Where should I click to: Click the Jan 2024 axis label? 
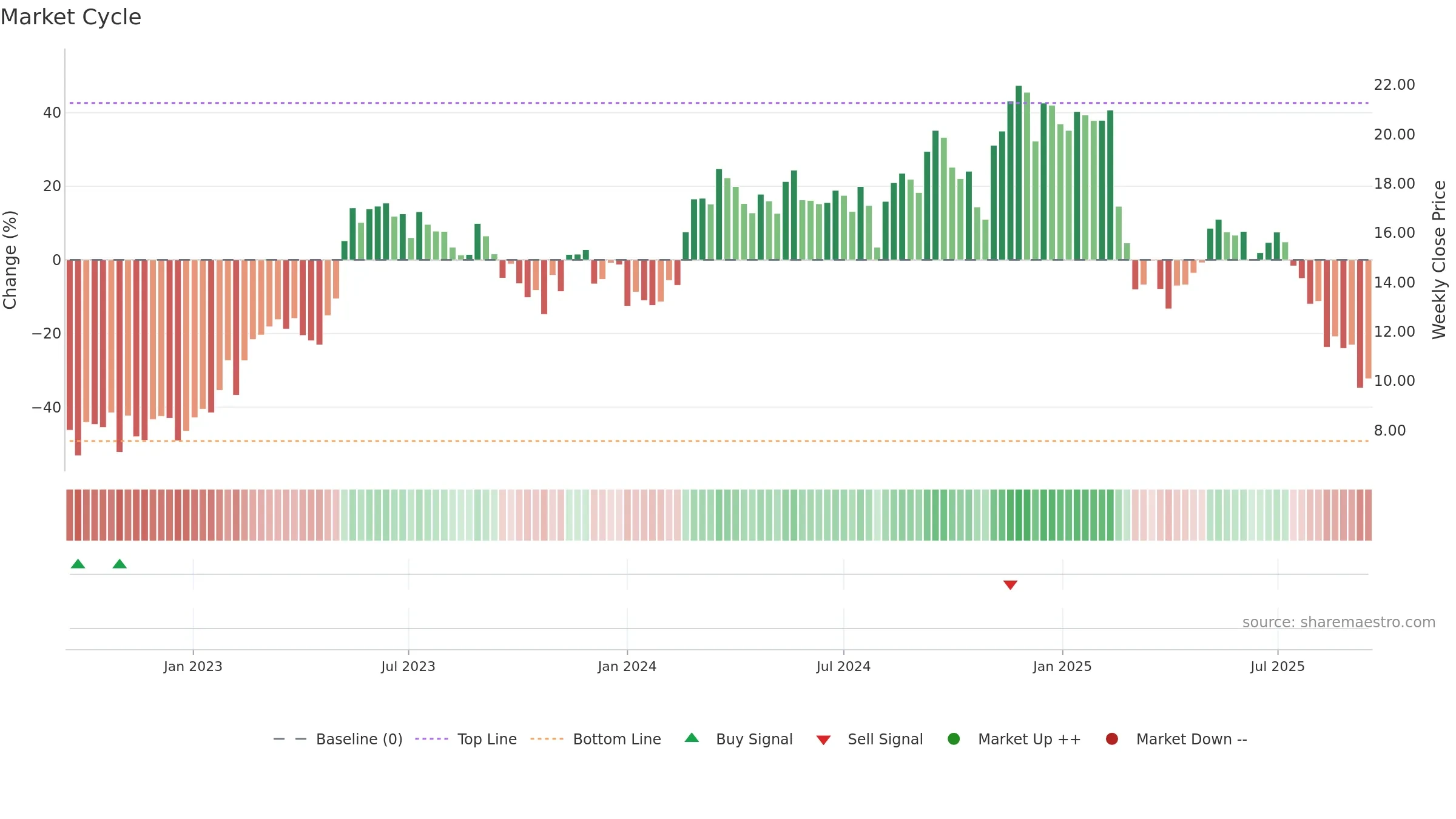[x=627, y=667]
